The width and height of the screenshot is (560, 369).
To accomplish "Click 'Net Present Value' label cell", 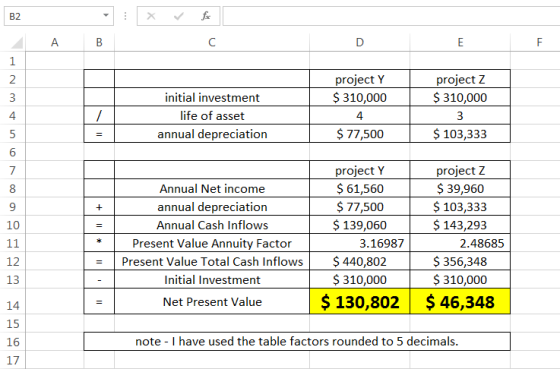I will (x=212, y=302).
